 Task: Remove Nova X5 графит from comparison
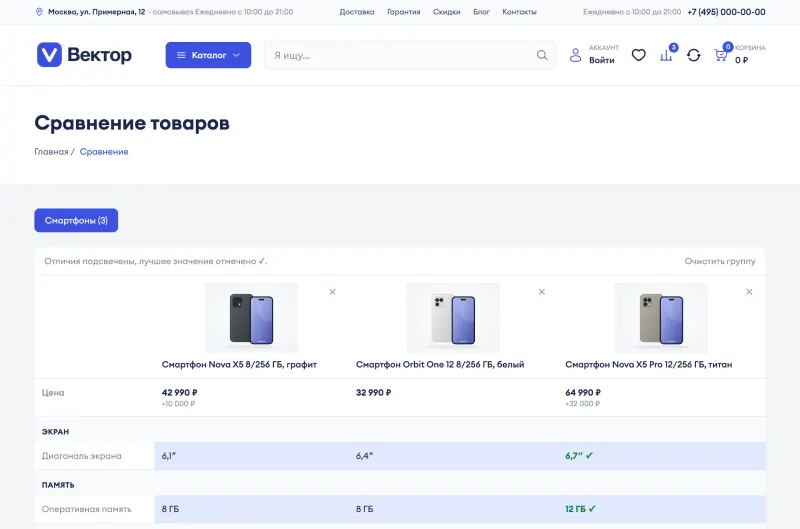[x=332, y=292]
